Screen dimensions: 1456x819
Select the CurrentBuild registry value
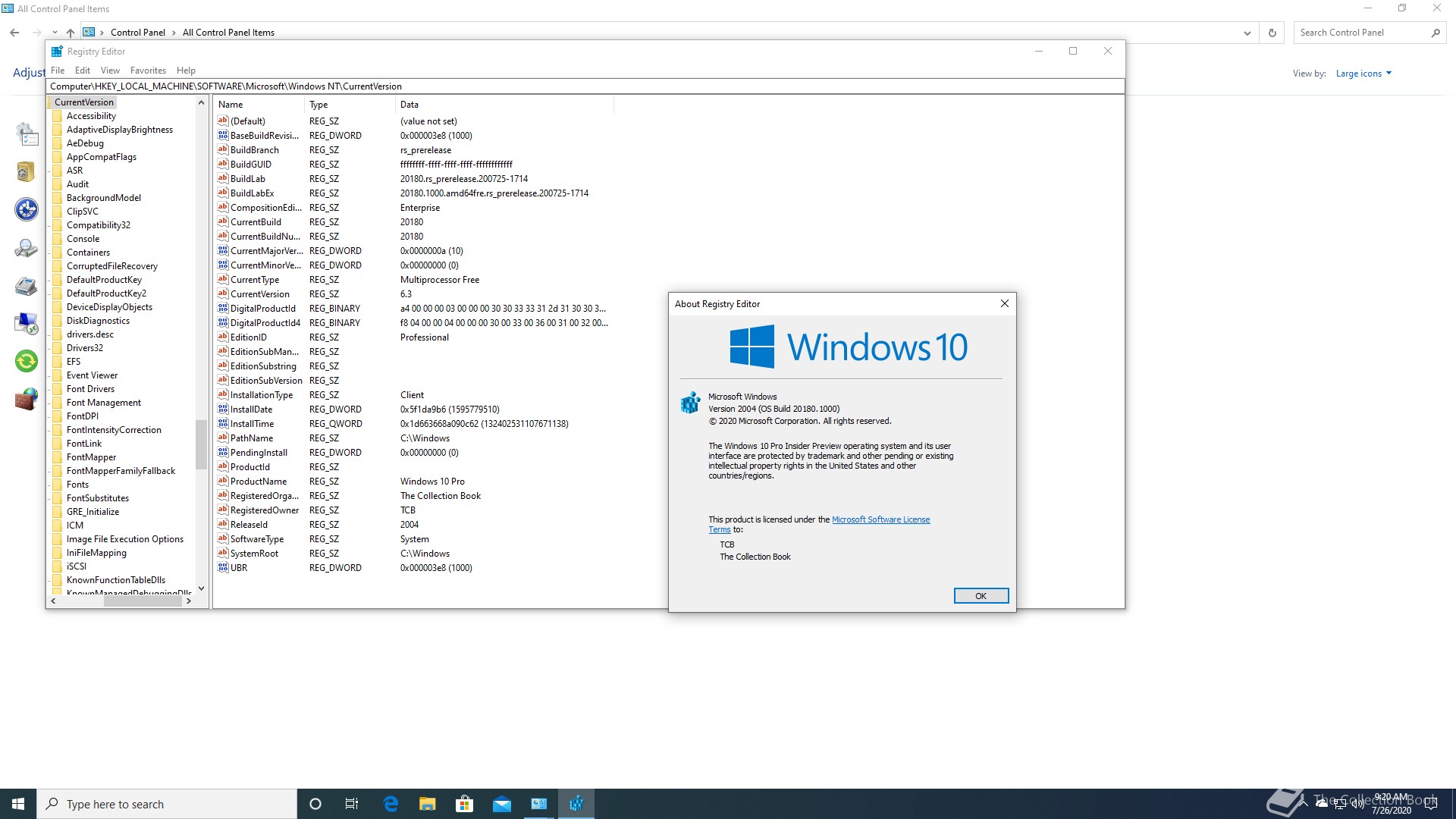tap(256, 222)
